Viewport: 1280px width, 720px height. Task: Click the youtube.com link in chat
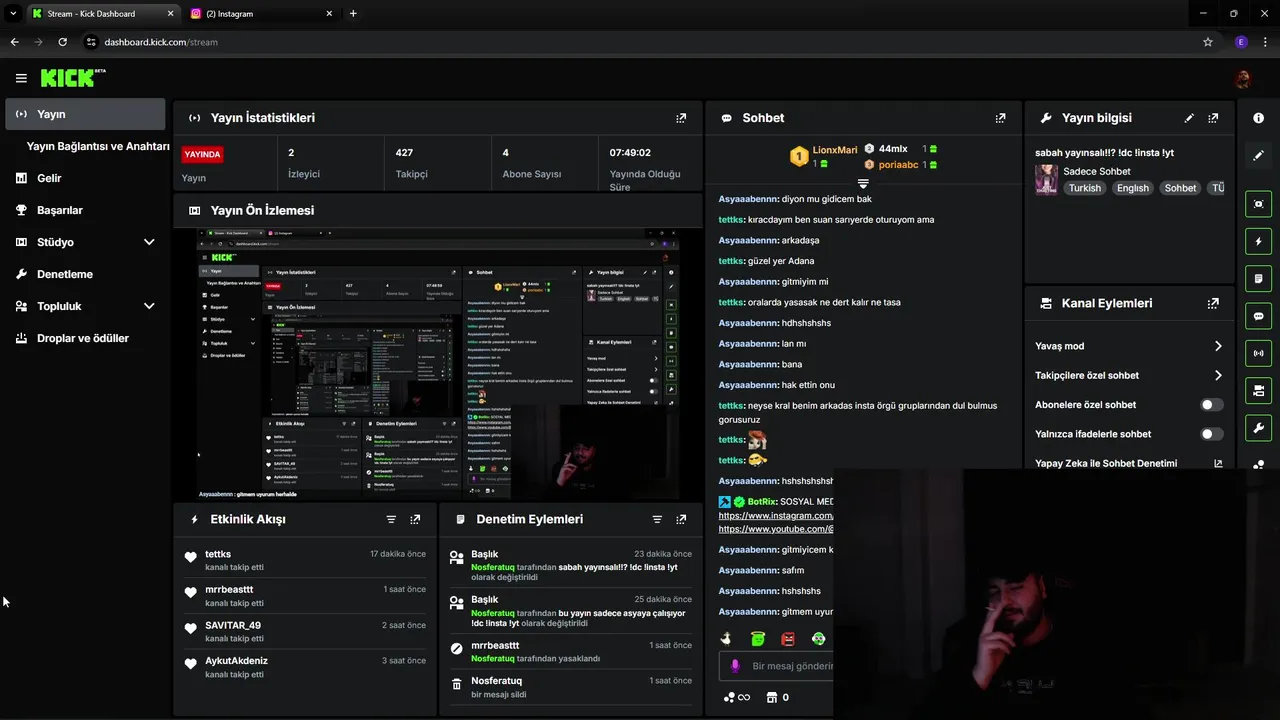coord(776,529)
